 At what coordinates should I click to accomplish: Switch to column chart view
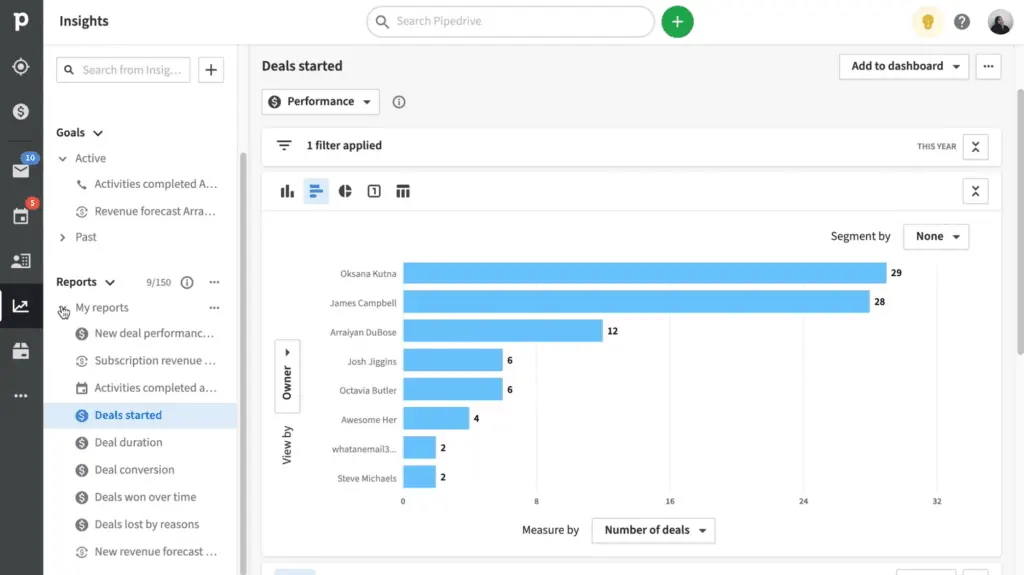[287, 191]
